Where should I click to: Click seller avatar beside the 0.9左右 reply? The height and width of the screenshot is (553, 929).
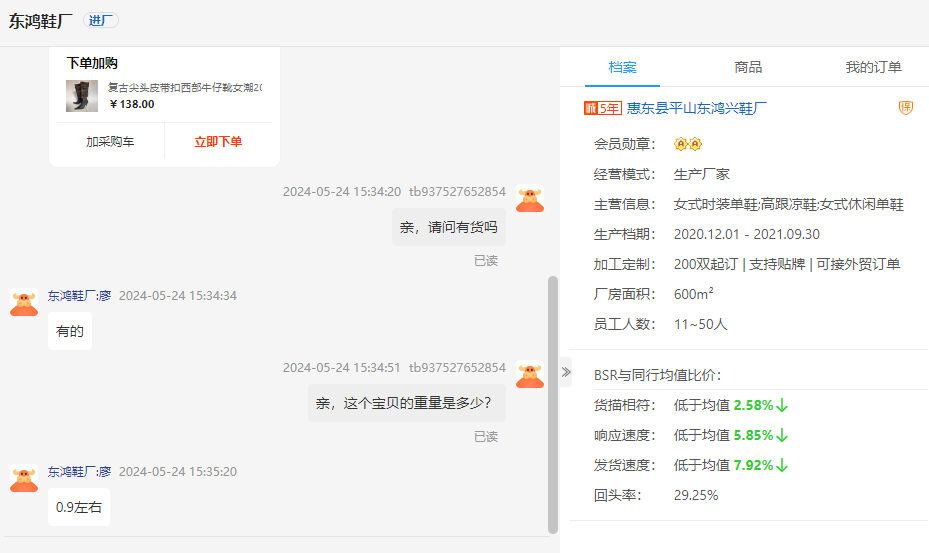pyautogui.click(x=24, y=477)
